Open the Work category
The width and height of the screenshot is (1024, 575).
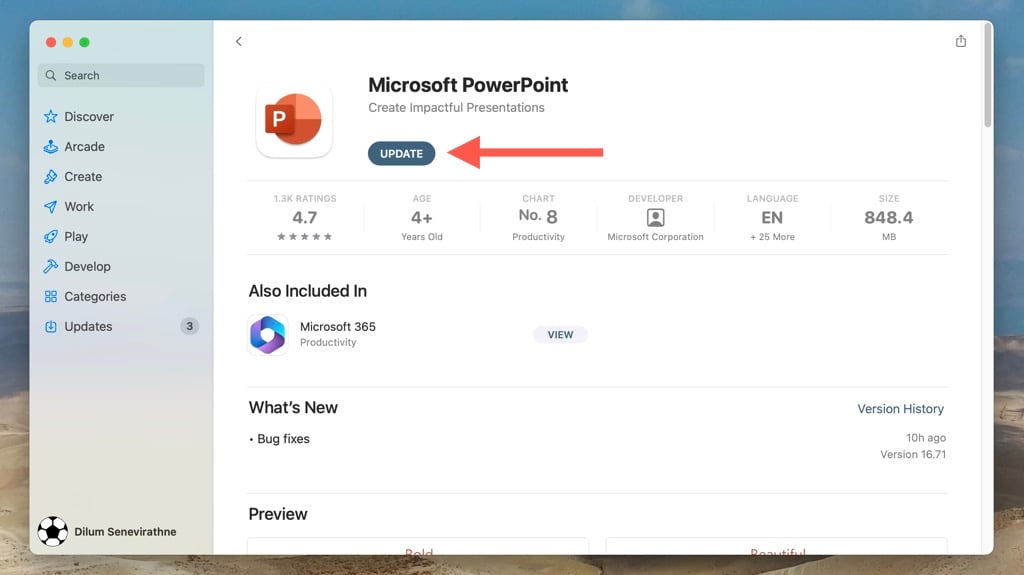79,207
